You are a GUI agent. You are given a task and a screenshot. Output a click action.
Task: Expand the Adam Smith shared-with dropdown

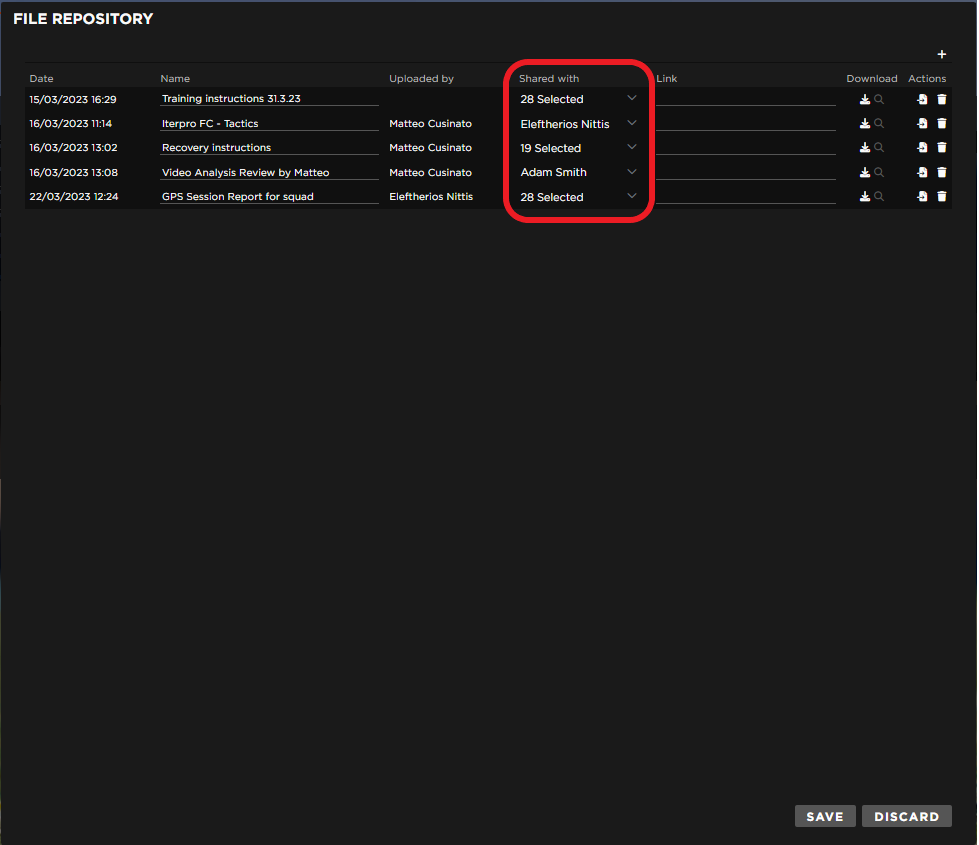[631, 172]
